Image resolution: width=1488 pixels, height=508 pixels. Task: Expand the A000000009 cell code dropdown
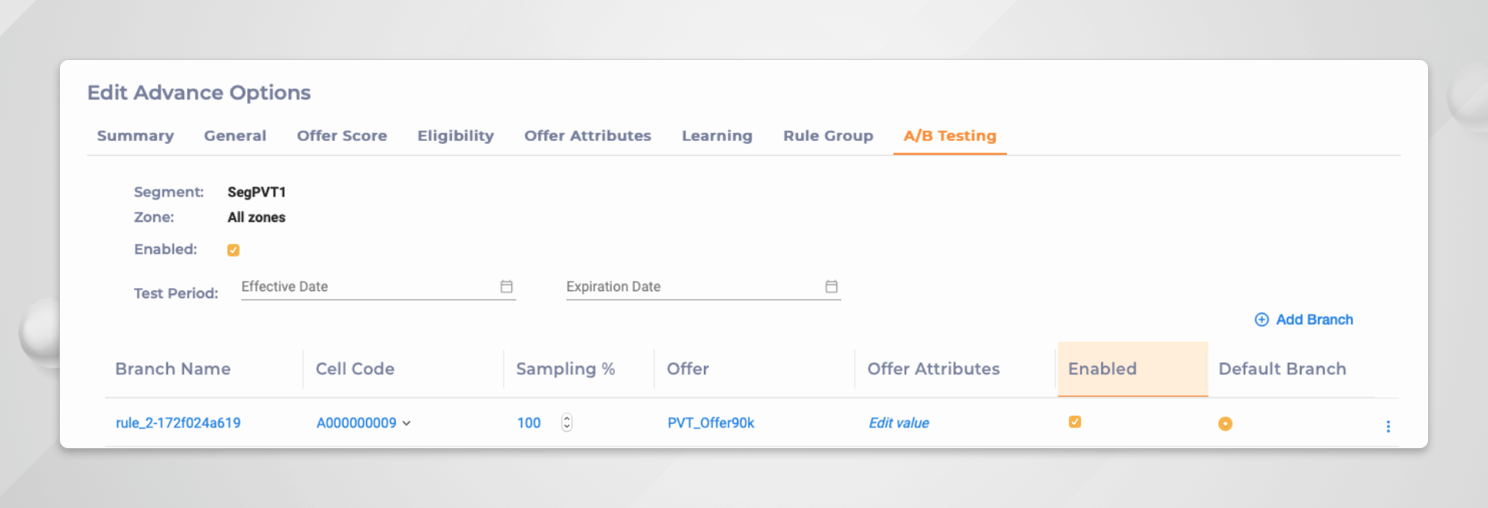point(406,423)
